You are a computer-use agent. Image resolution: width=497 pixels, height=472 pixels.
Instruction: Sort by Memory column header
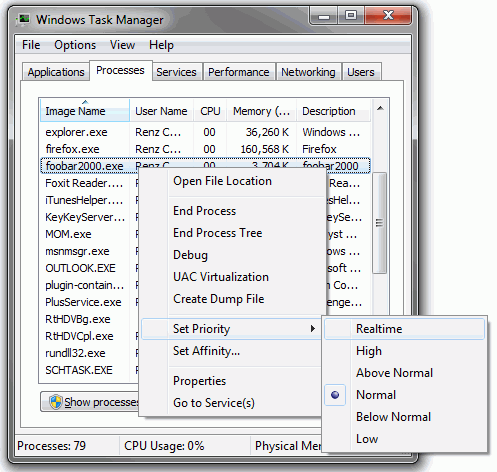(x=262, y=111)
